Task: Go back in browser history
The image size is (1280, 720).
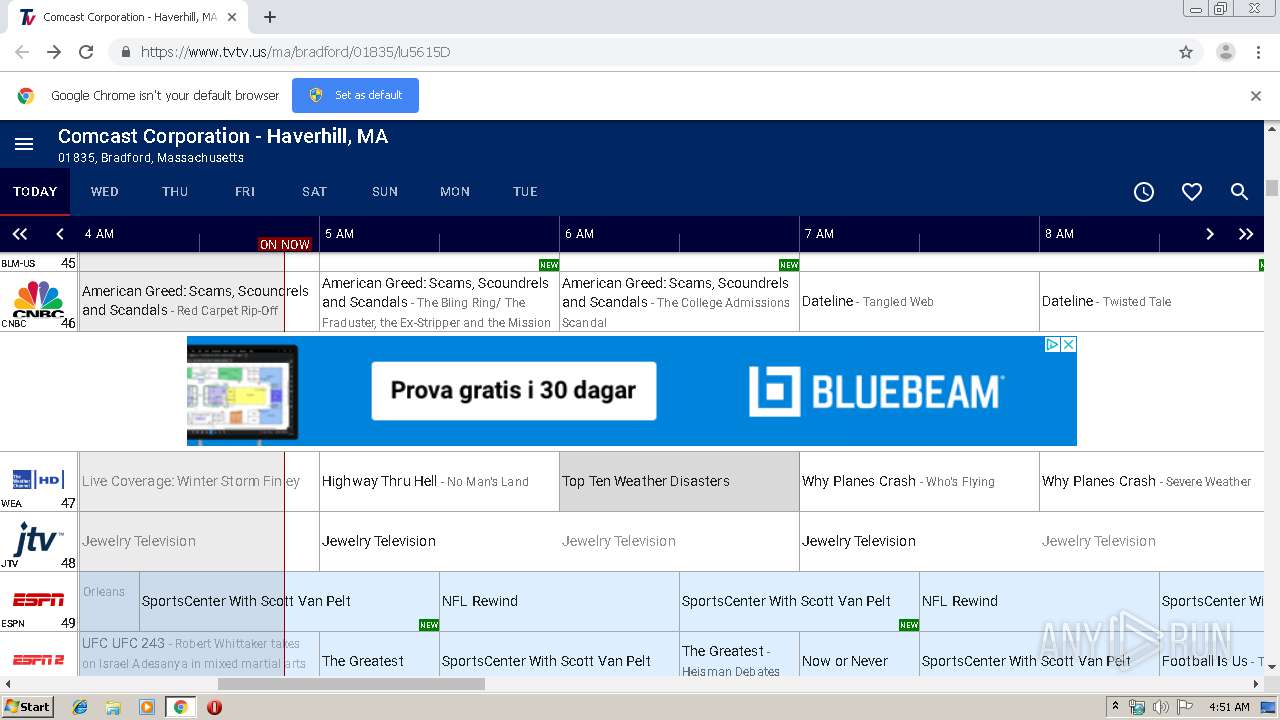Action: point(22,52)
